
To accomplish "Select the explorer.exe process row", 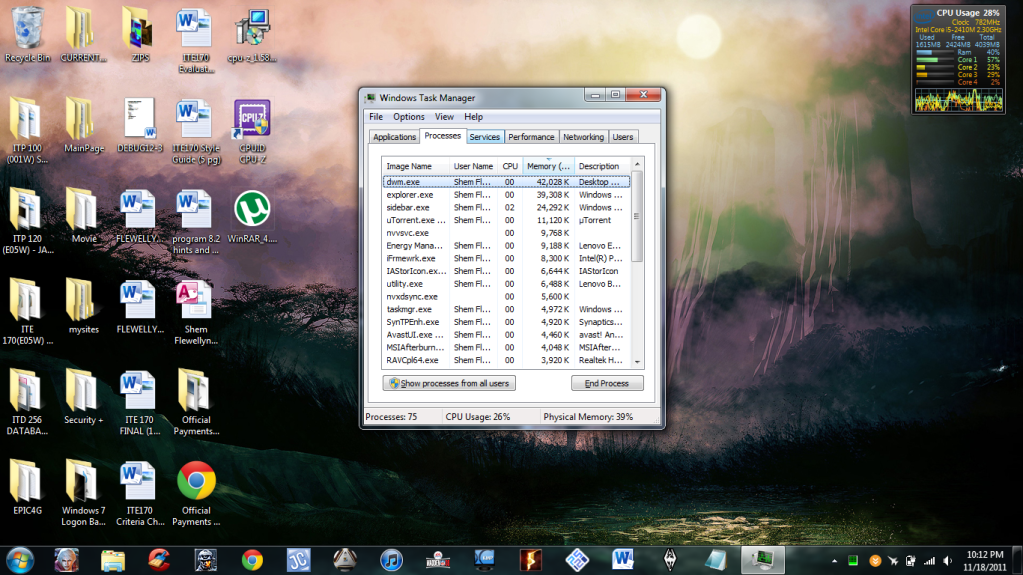I will (x=506, y=194).
